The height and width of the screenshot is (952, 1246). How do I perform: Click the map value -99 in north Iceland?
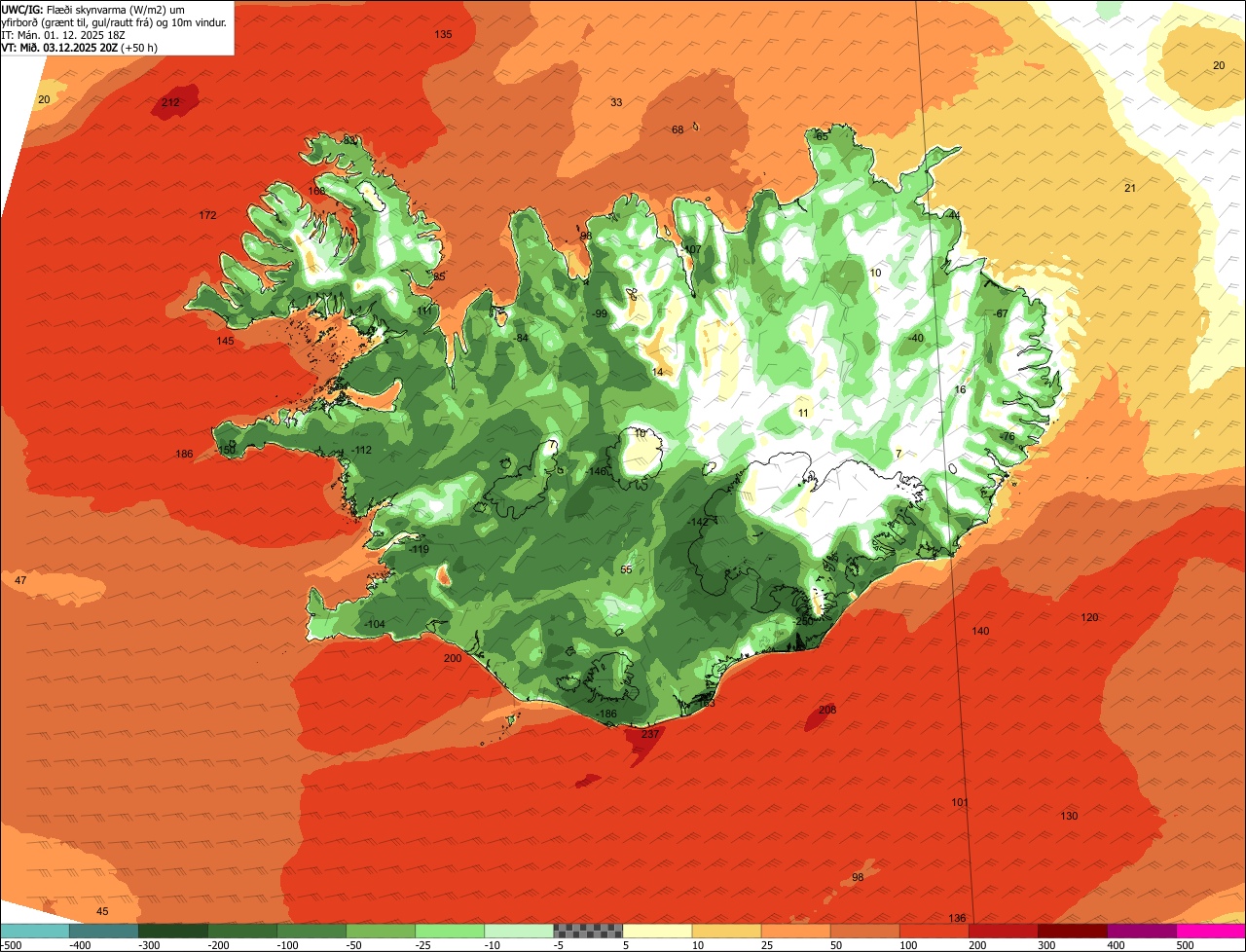click(x=599, y=313)
